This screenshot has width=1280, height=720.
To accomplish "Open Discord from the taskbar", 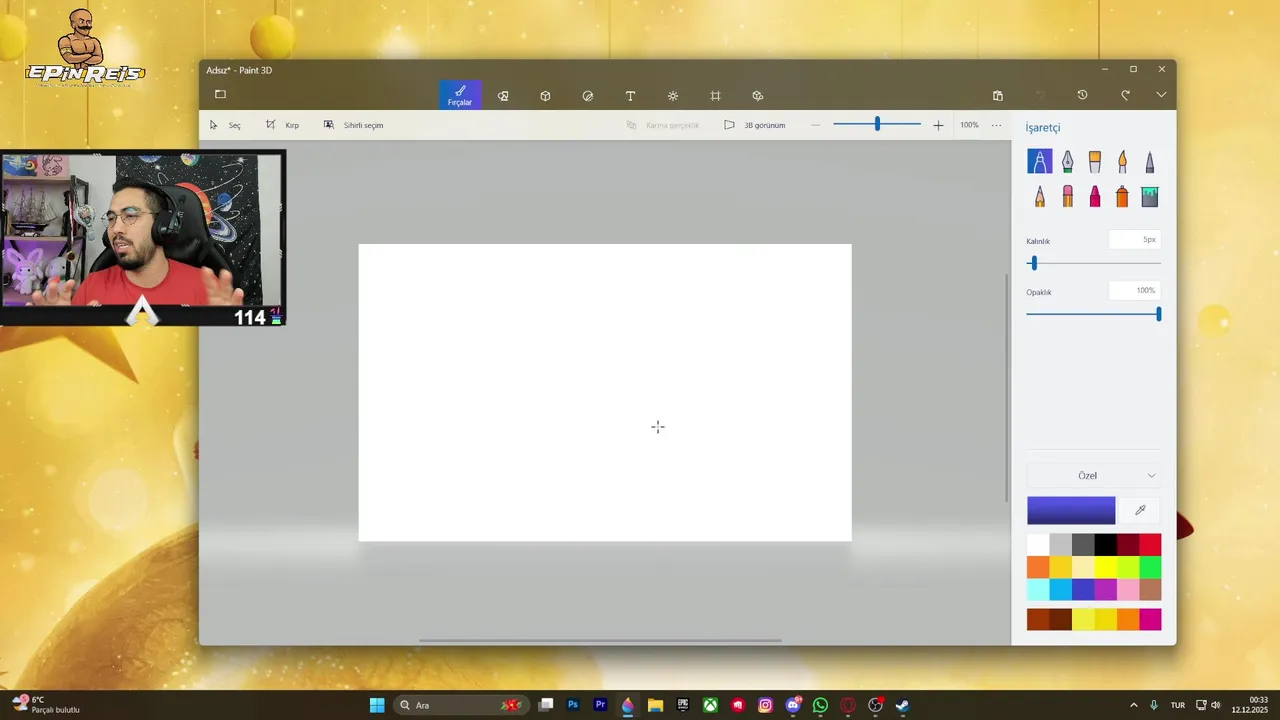I will [793, 705].
